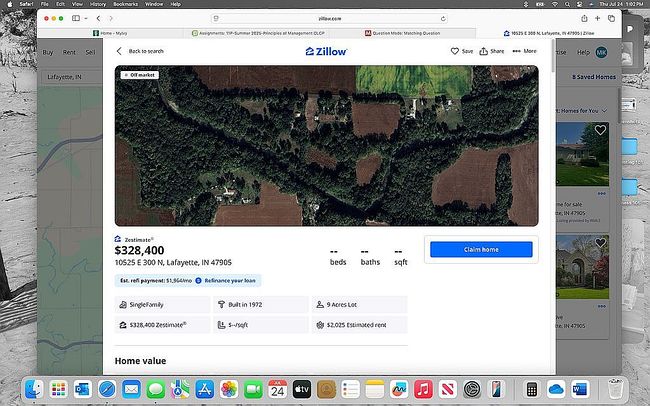Open Apple TV from the dock
Screen dimensions: 650x406
[302, 389]
